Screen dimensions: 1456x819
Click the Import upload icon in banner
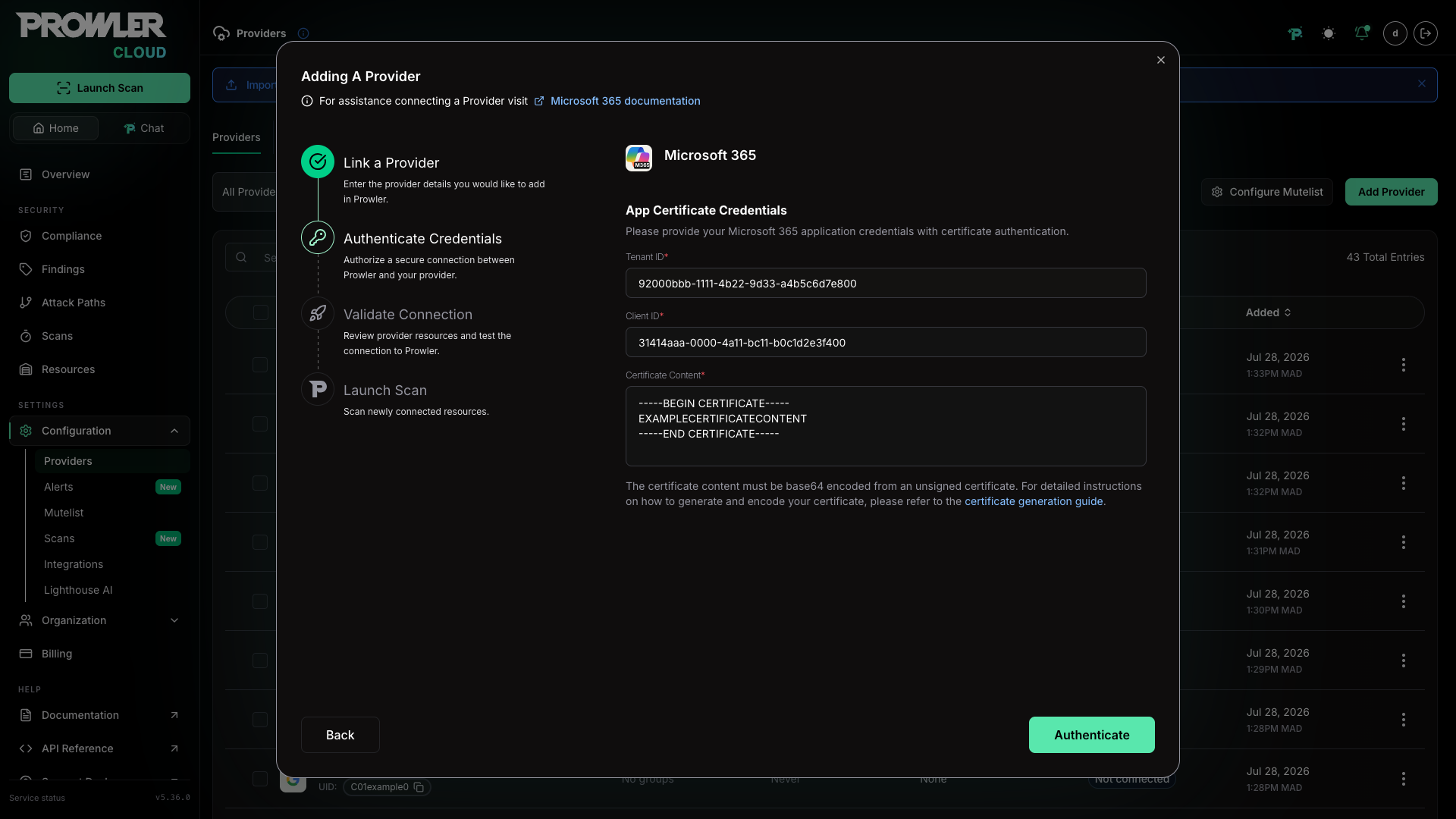tap(231, 85)
